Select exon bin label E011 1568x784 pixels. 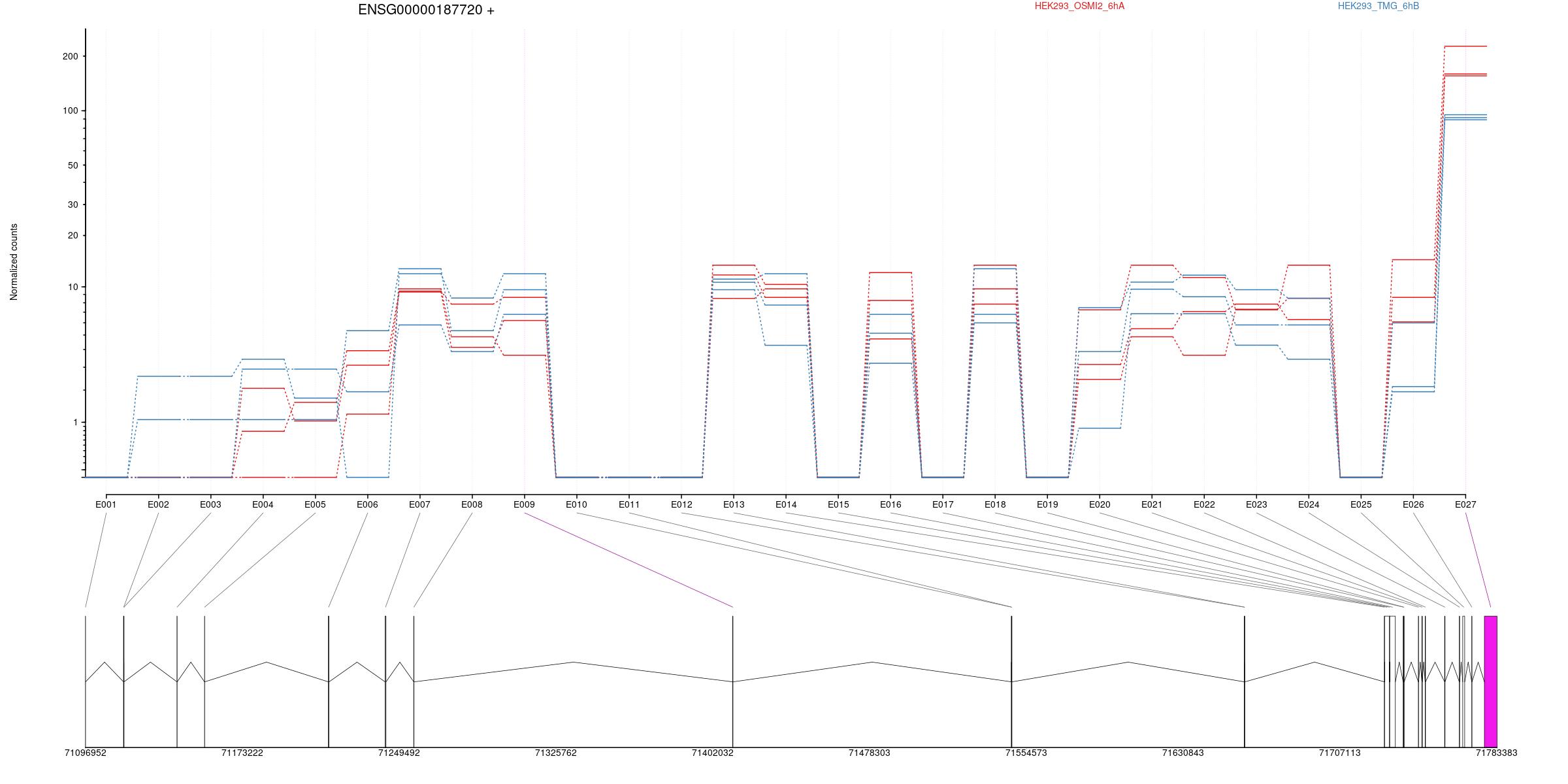629,504
